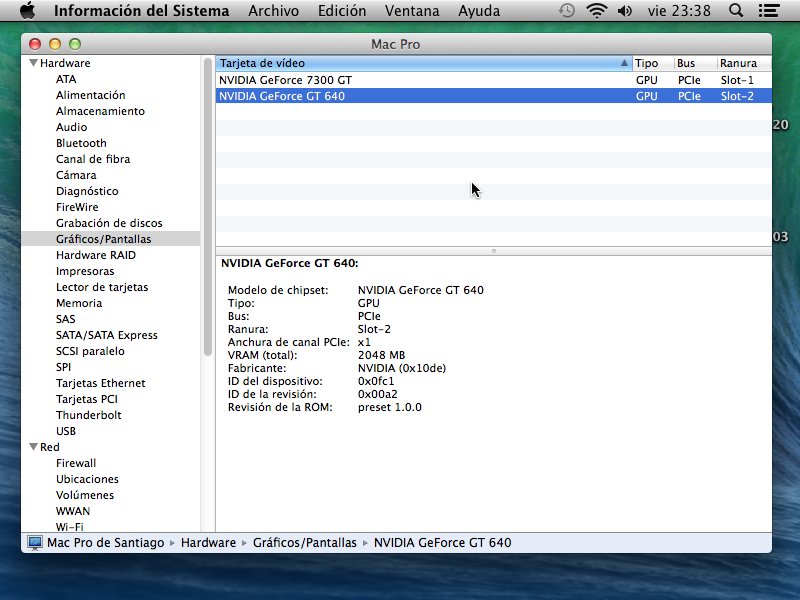Open the Edición menu
The image size is (800, 600).
tap(342, 11)
